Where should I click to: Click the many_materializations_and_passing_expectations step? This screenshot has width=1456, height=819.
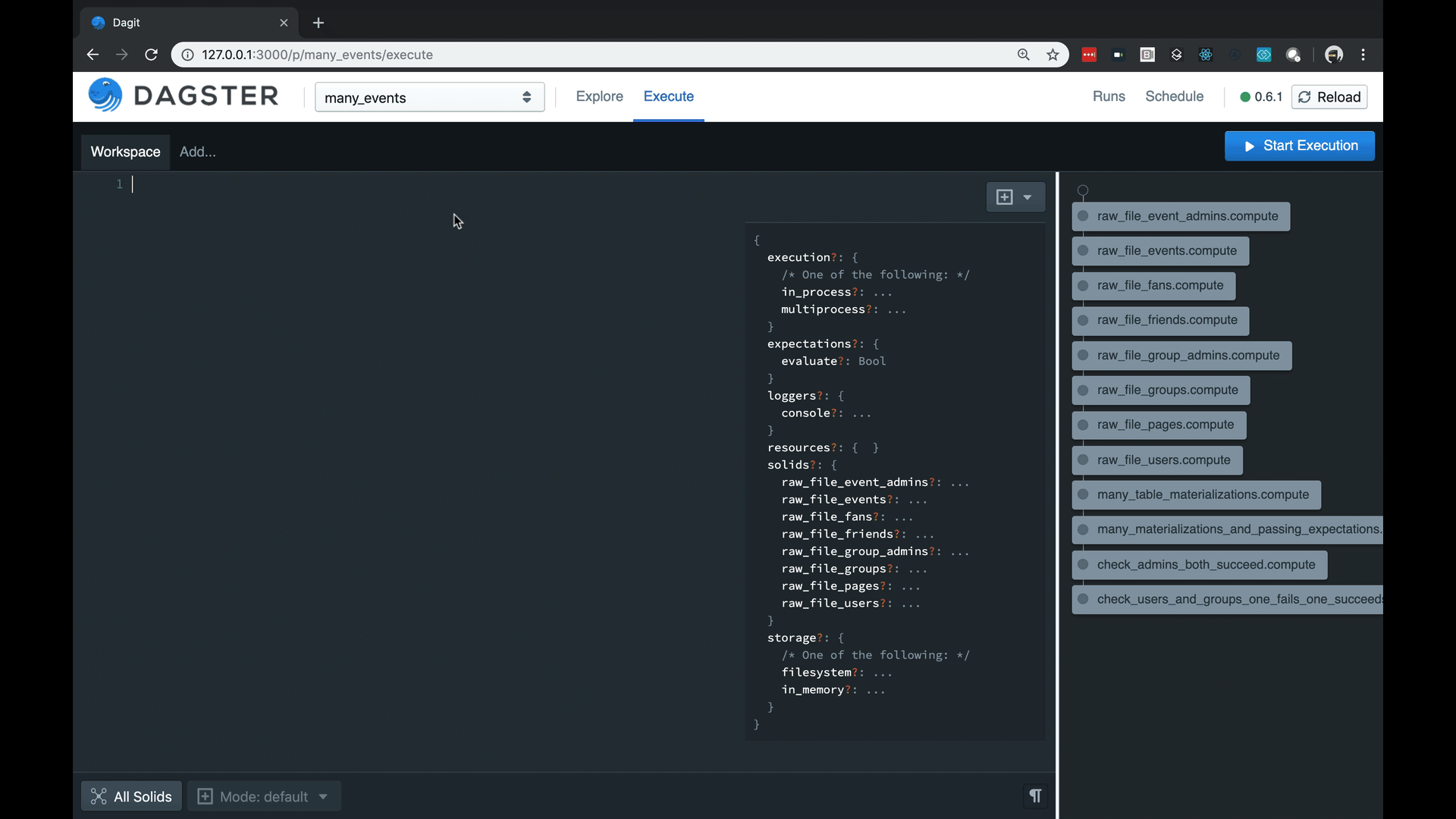[x=1227, y=529]
